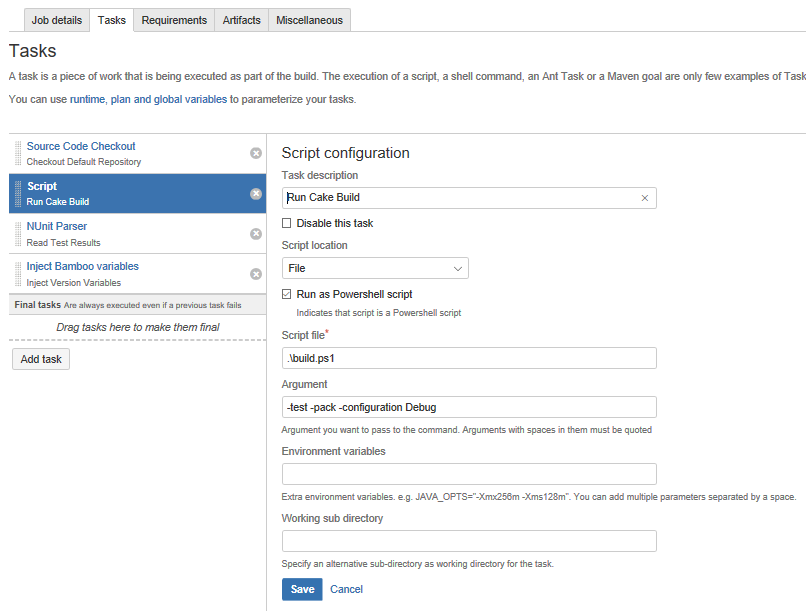Remove the Script task with its delete icon
The image size is (806, 614).
tap(256, 192)
